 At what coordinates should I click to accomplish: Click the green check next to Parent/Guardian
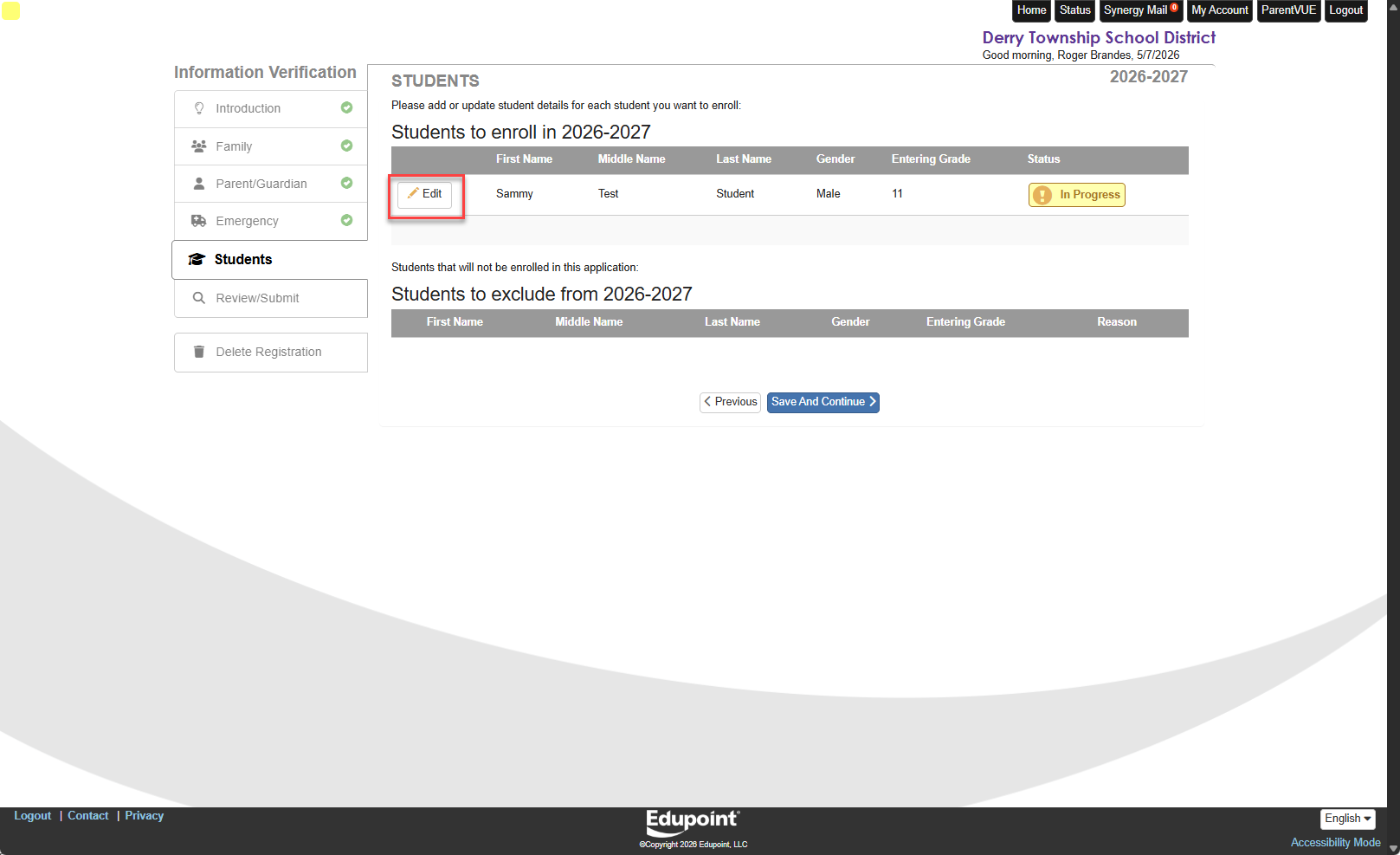(x=346, y=183)
